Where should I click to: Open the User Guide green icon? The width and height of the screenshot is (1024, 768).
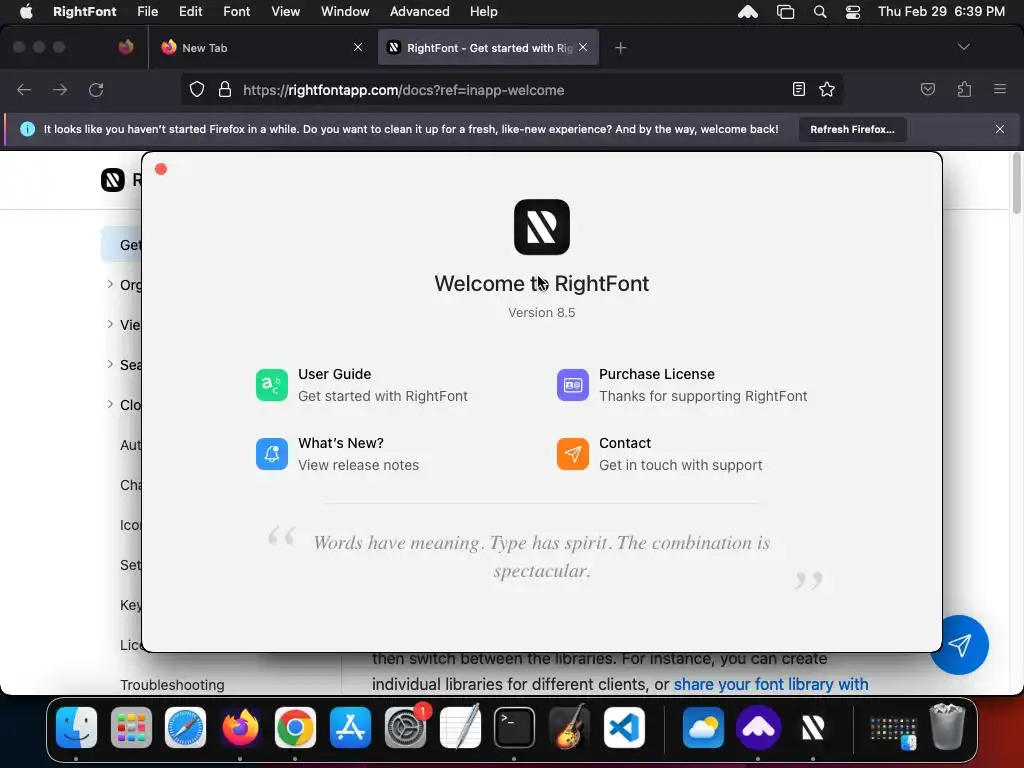coord(272,385)
